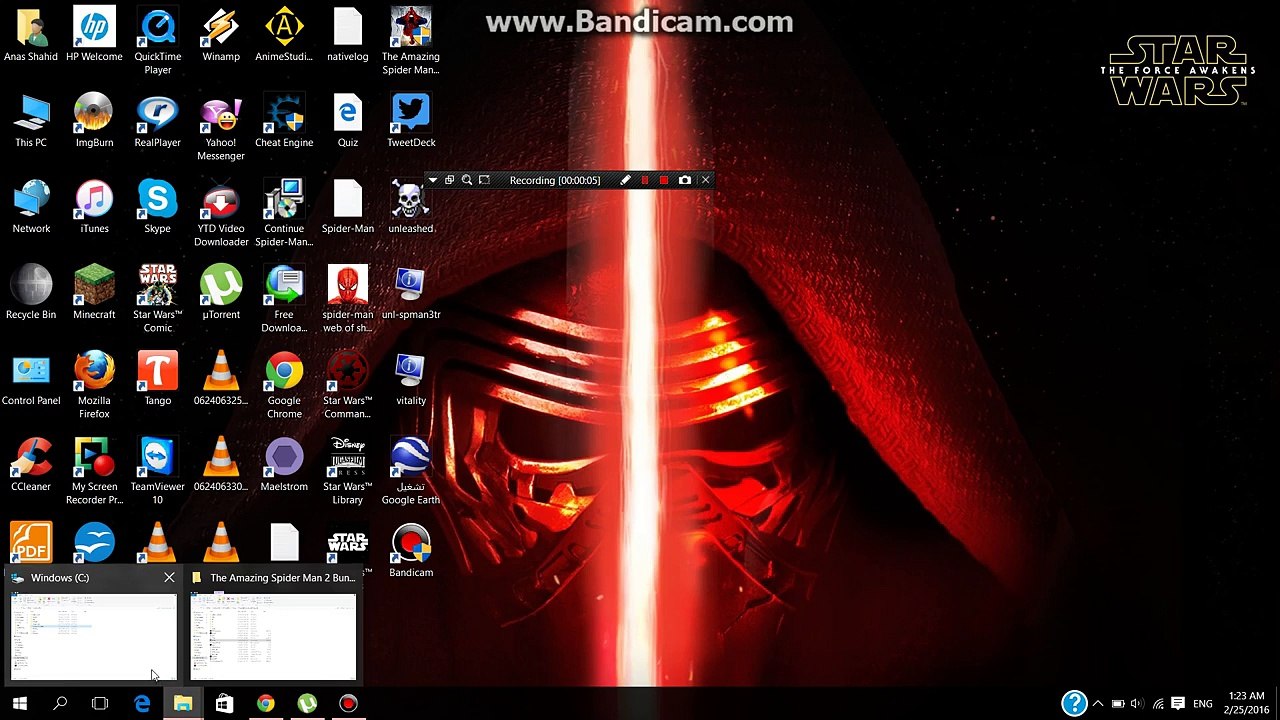1280x720 pixels.
Task: Open the Star Wars Commander icon
Action: (347, 385)
